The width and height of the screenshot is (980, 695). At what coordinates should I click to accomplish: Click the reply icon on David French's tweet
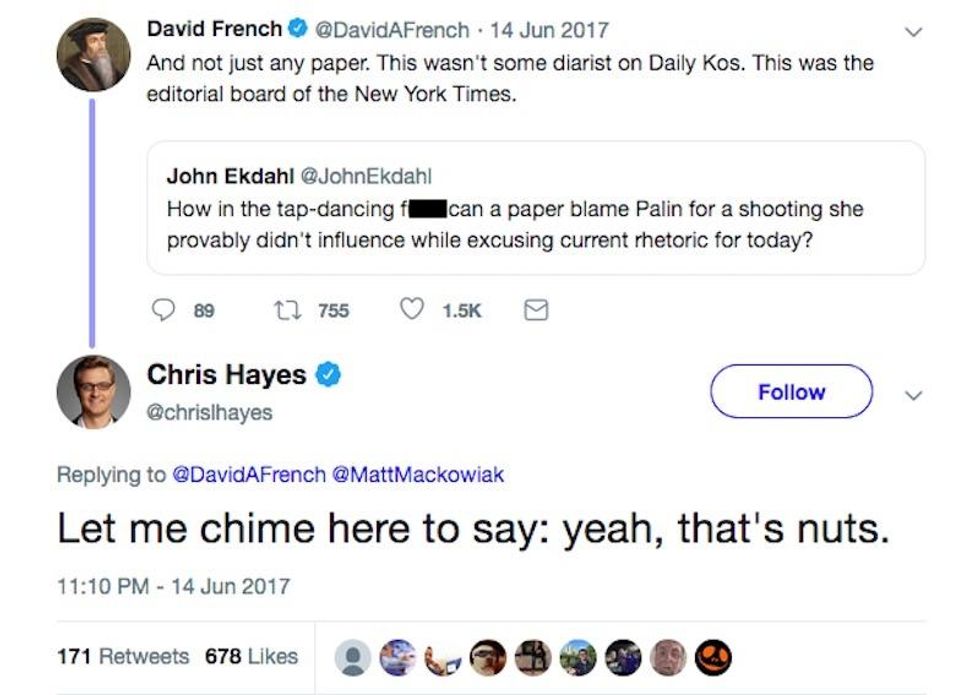[x=163, y=311]
